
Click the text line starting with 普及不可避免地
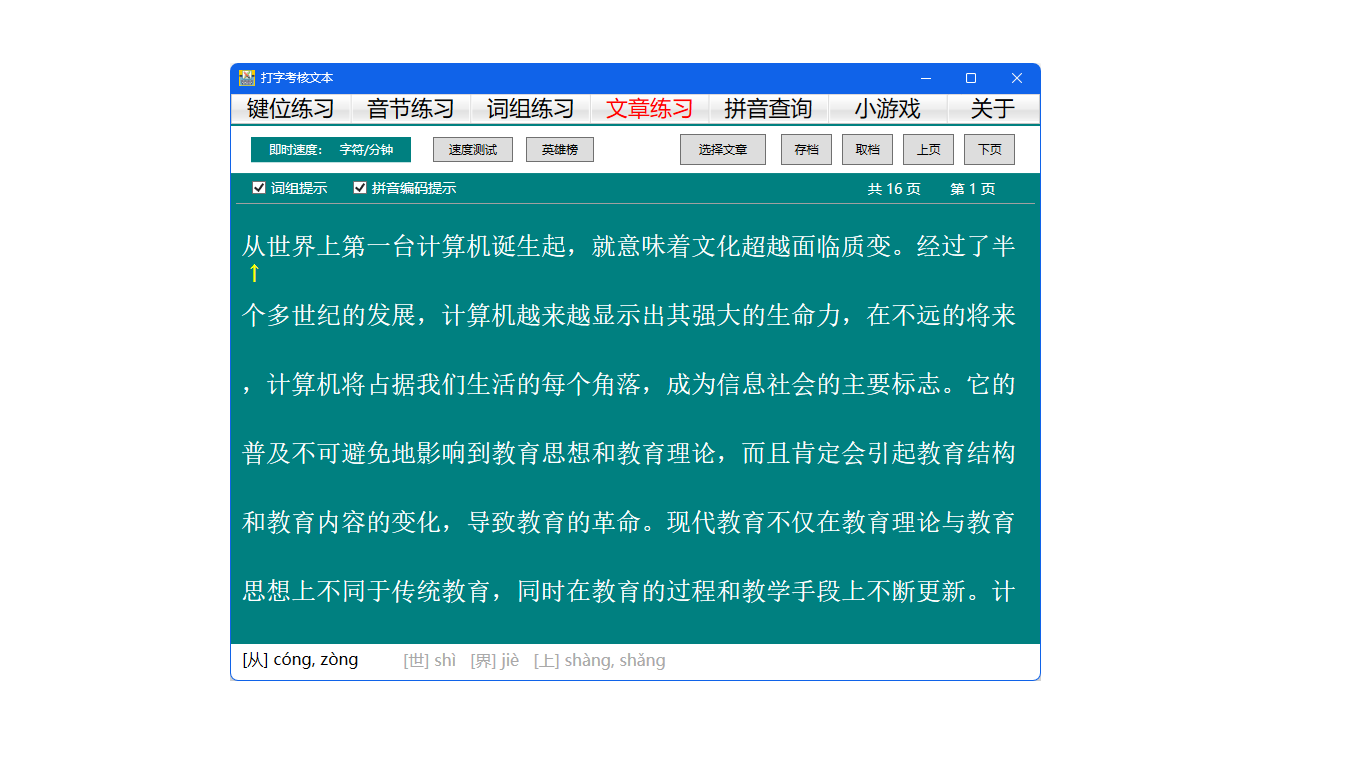[x=629, y=454]
